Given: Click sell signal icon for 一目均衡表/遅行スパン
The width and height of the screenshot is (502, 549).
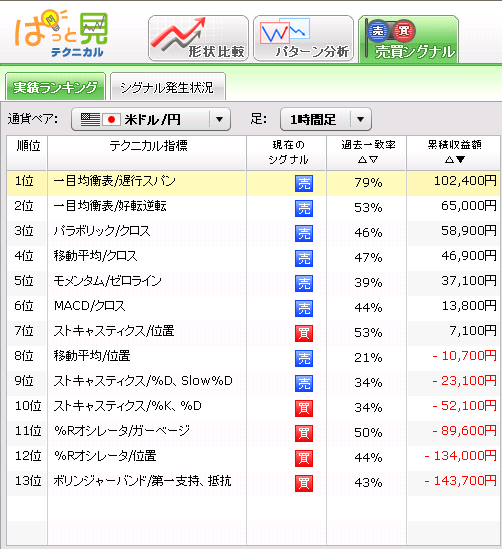Looking at the screenshot, I should (304, 183).
